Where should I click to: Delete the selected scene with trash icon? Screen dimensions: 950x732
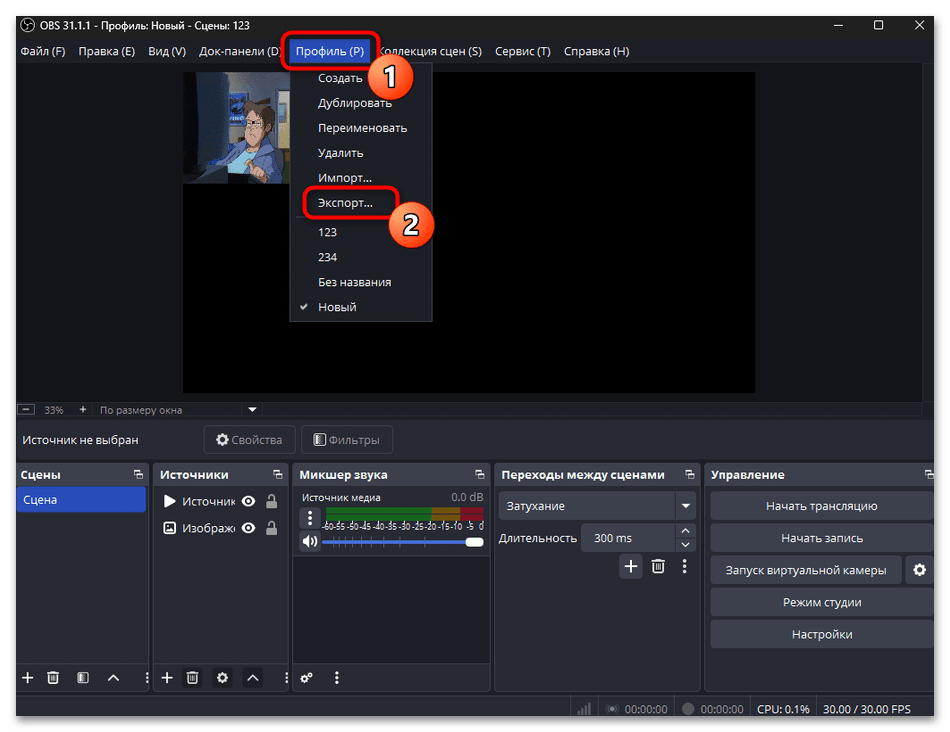pyautogui.click(x=54, y=677)
